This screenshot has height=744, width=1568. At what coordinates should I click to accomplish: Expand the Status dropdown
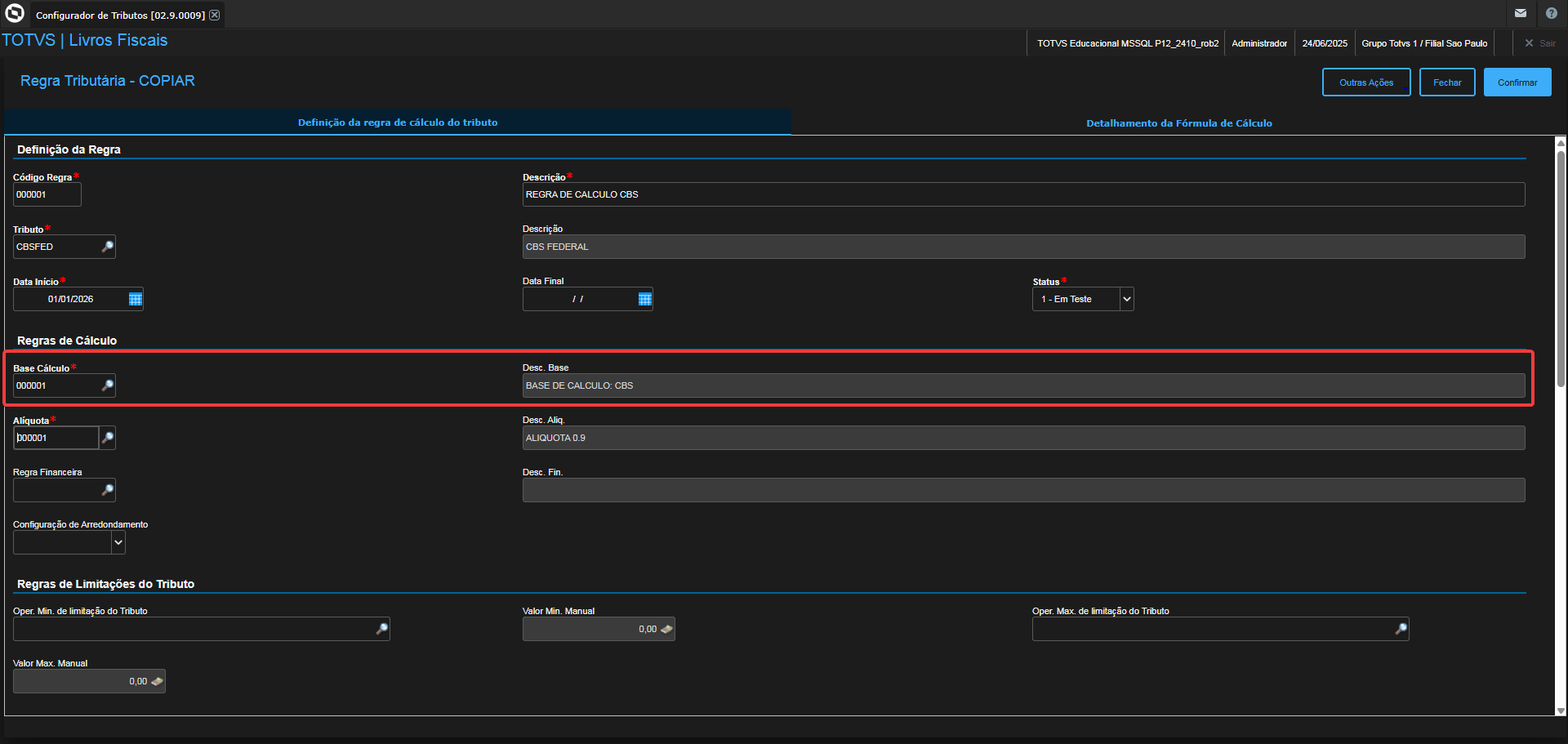click(x=1127, y=299)
